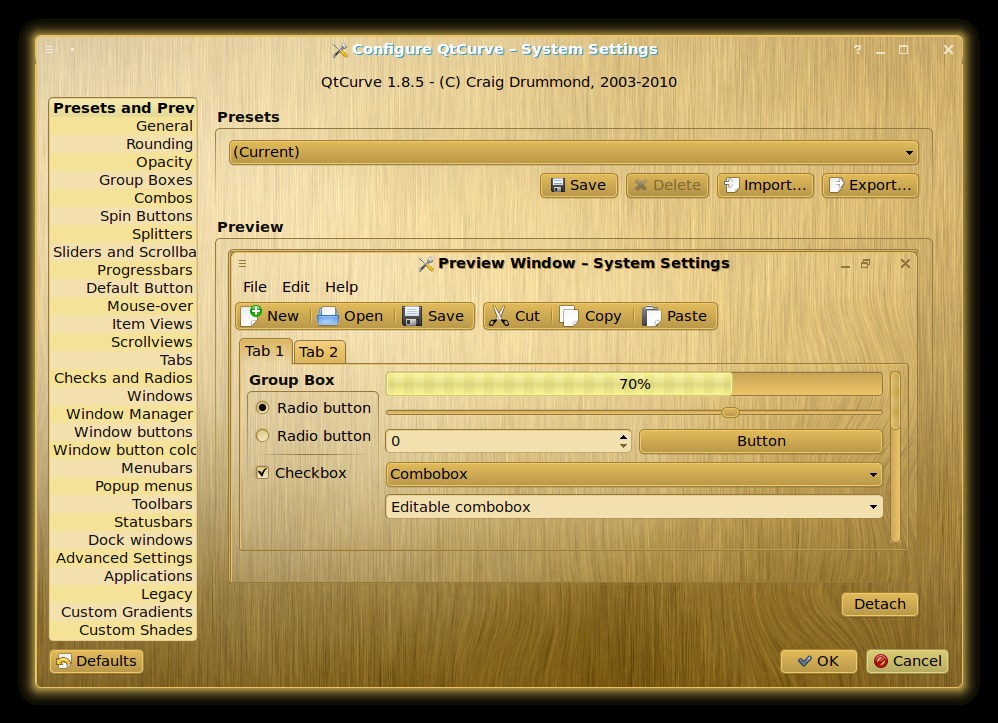Expand the Editable combobox arrow

tap(873, 507)
